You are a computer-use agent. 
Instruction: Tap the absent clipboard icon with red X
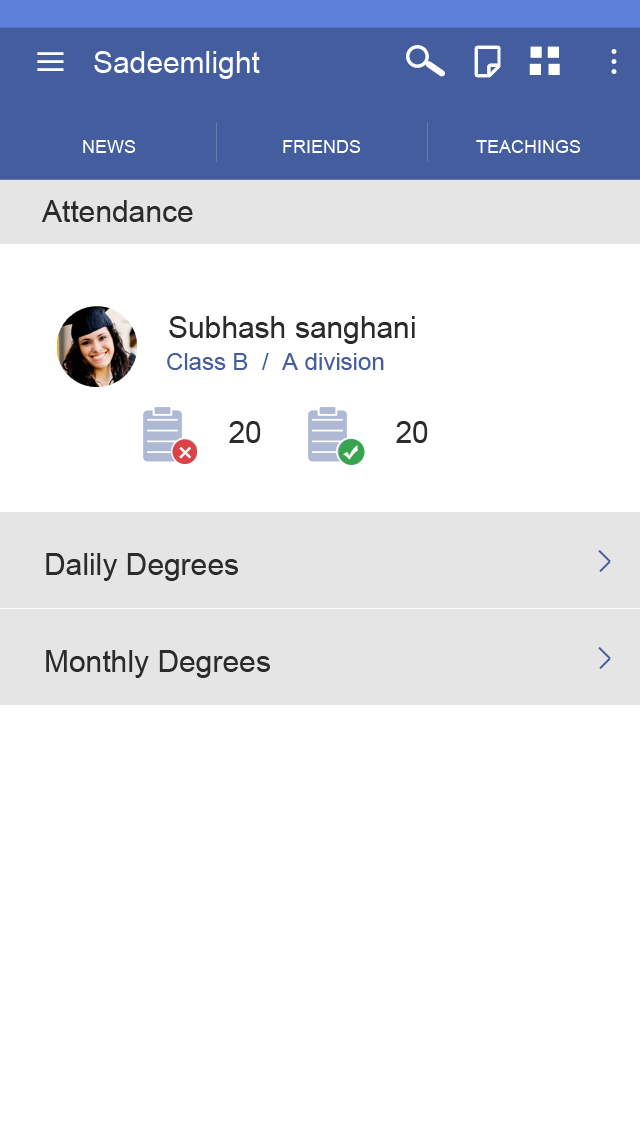tap(170, 435)
